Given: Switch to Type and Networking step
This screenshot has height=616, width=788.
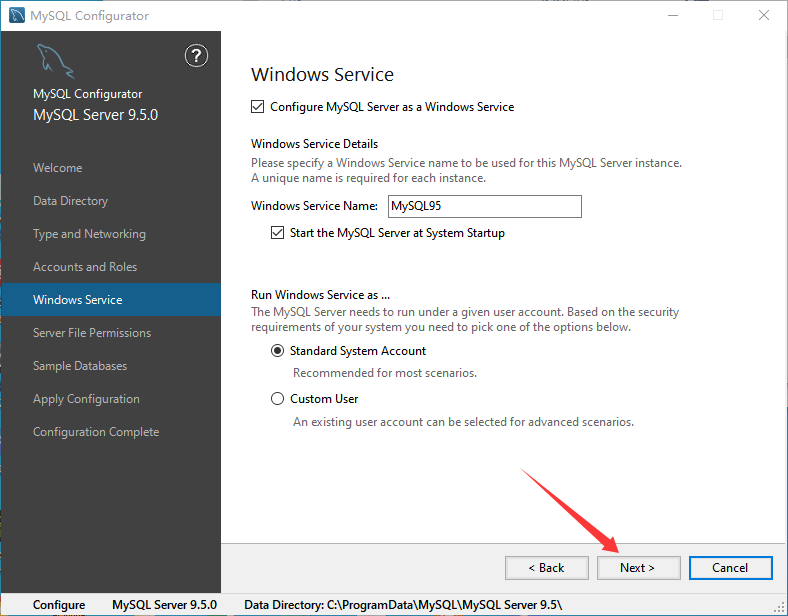Looking at the screenshot, I should [89, 234].
